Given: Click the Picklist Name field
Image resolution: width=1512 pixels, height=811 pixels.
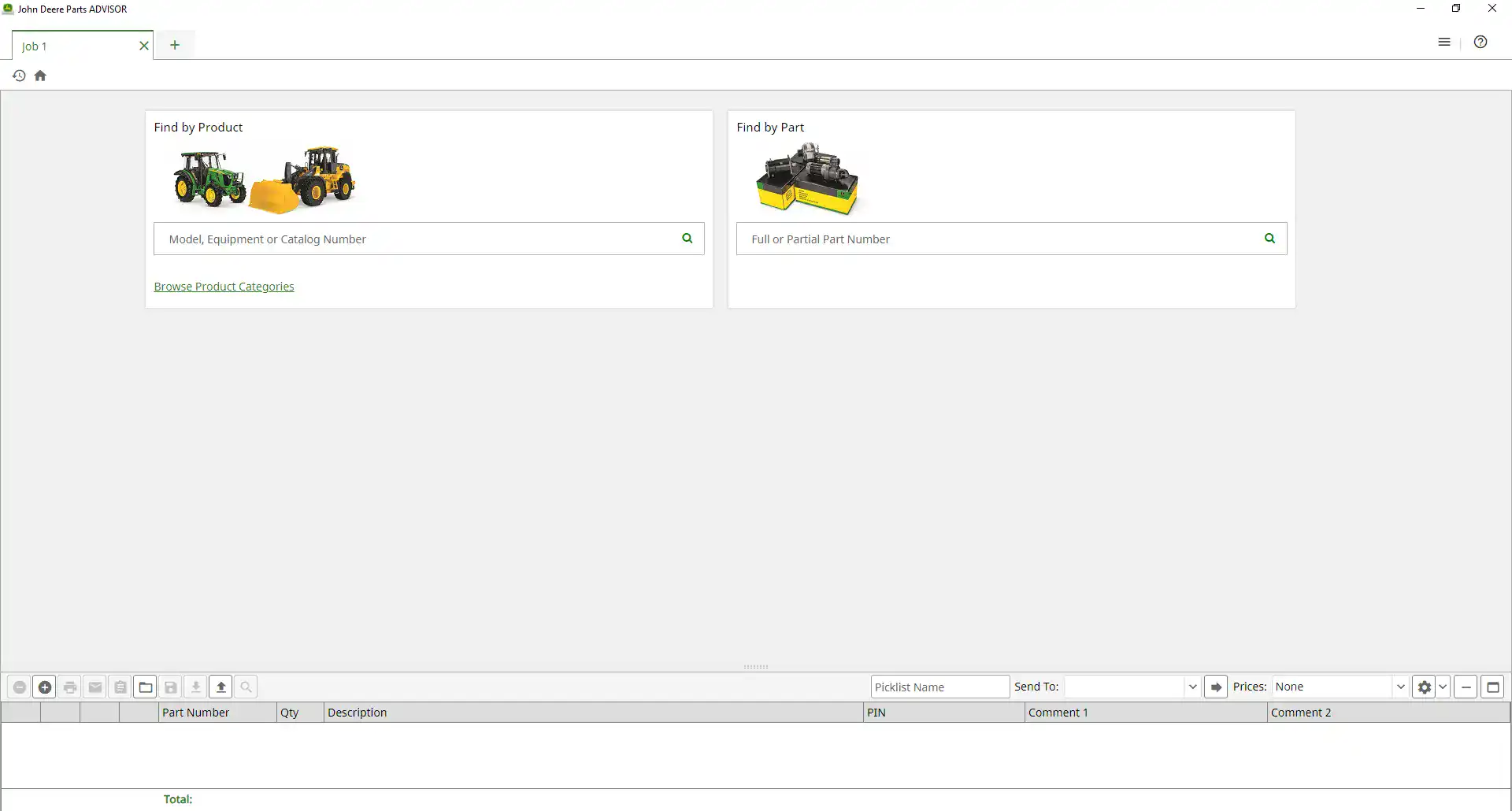Looking at the screenshot, I should (x=940, y=687).
